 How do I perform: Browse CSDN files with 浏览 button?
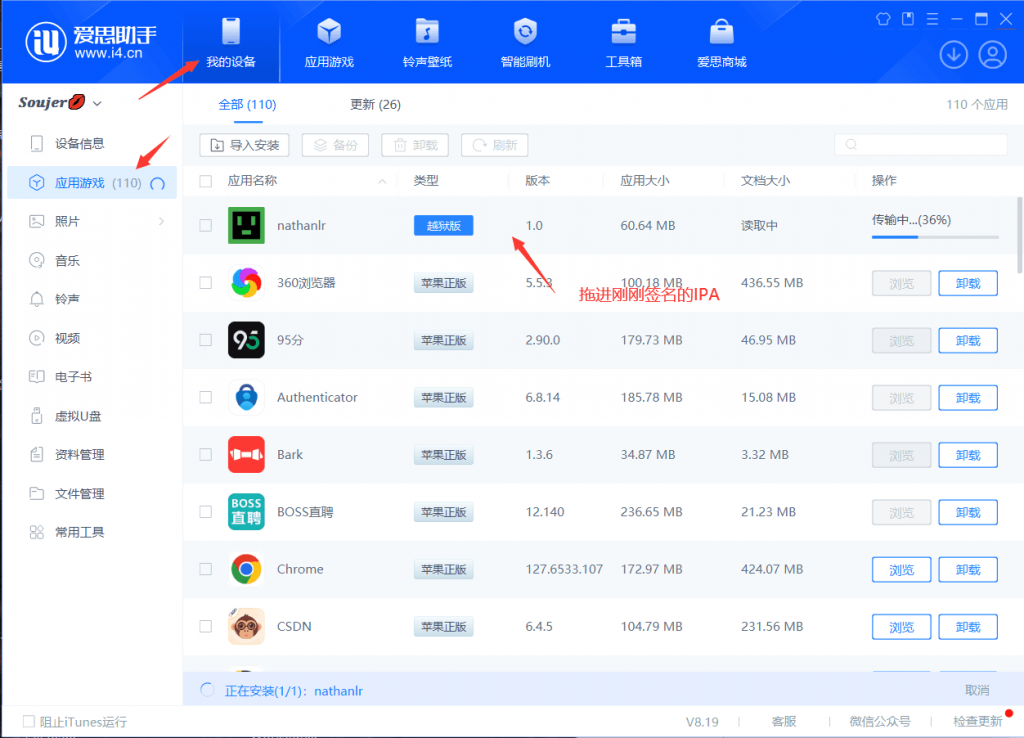(901, 627)
